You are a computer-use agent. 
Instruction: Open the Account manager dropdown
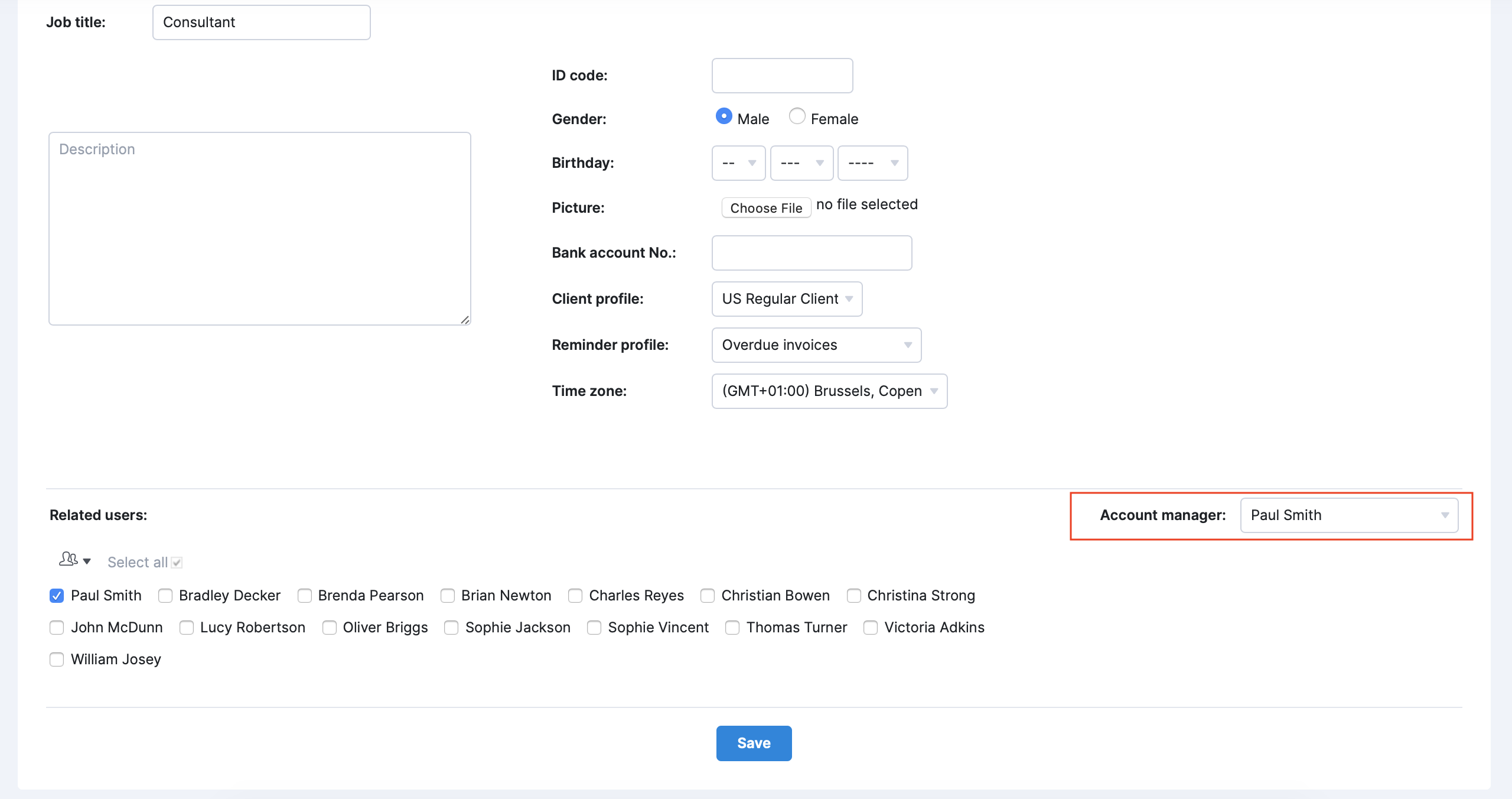tap(1349, 515)
